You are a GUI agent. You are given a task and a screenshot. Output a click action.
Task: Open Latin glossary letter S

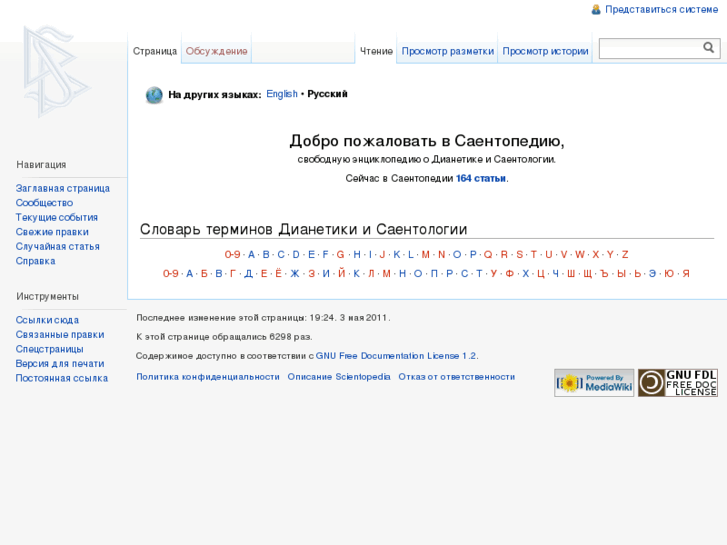(519, 255)
